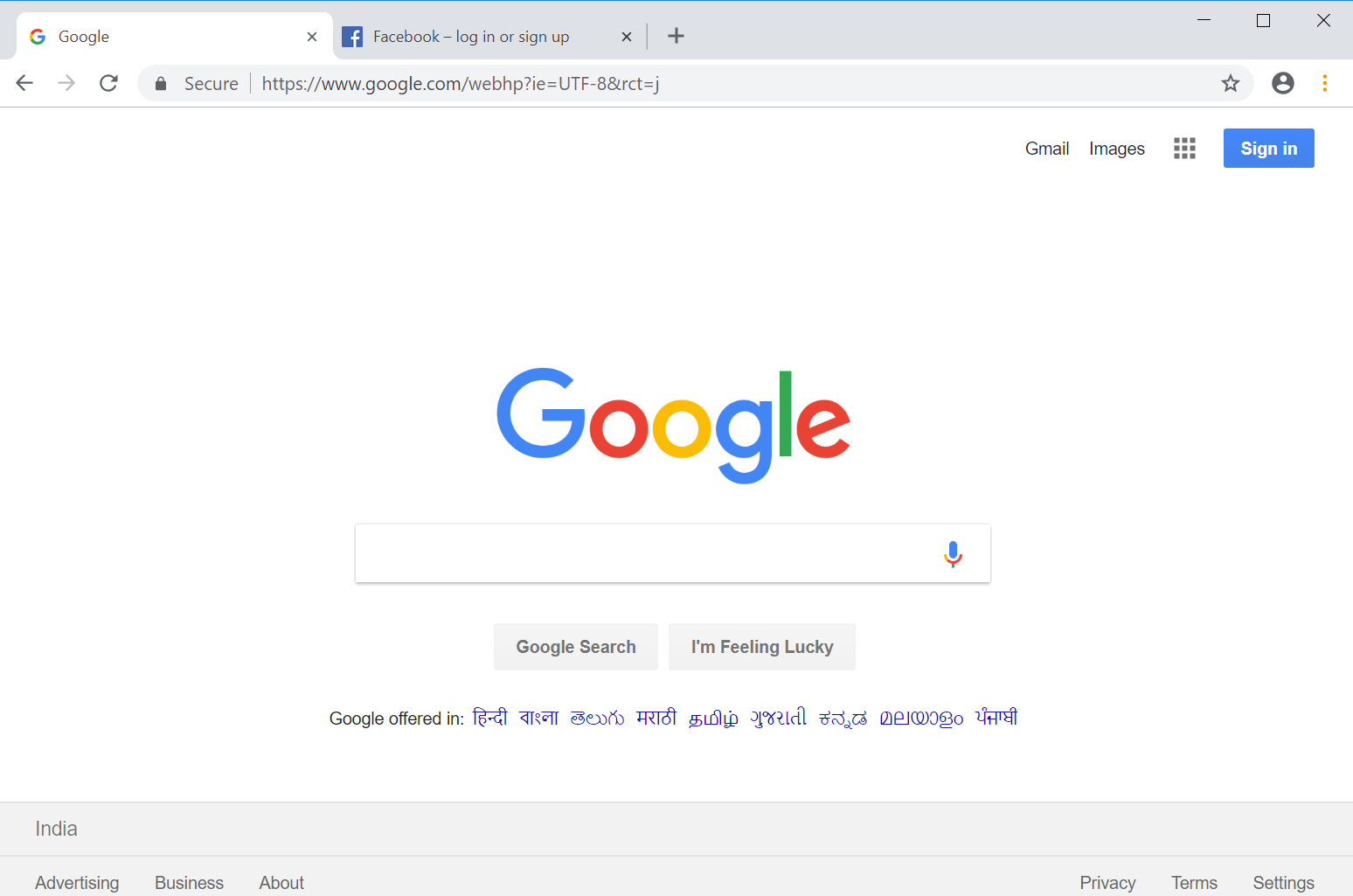Open the Settings footer menu
The height and width of the screenshot is (896, 1353).
tap(1283, 883)
